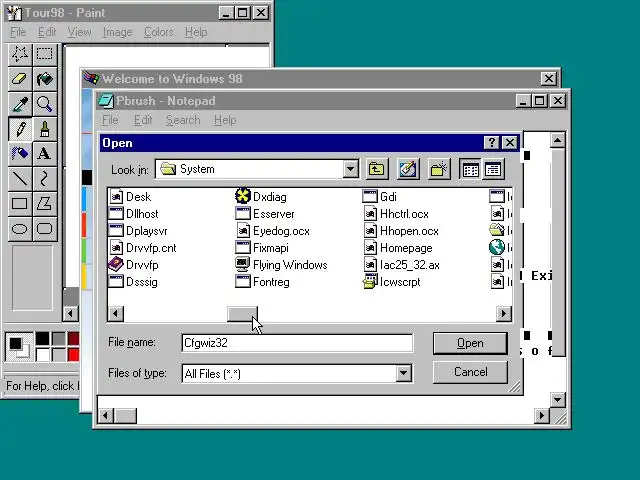640x480 pixels.
Task: Open Notepad's Help menu
Action: coord(225,120)
